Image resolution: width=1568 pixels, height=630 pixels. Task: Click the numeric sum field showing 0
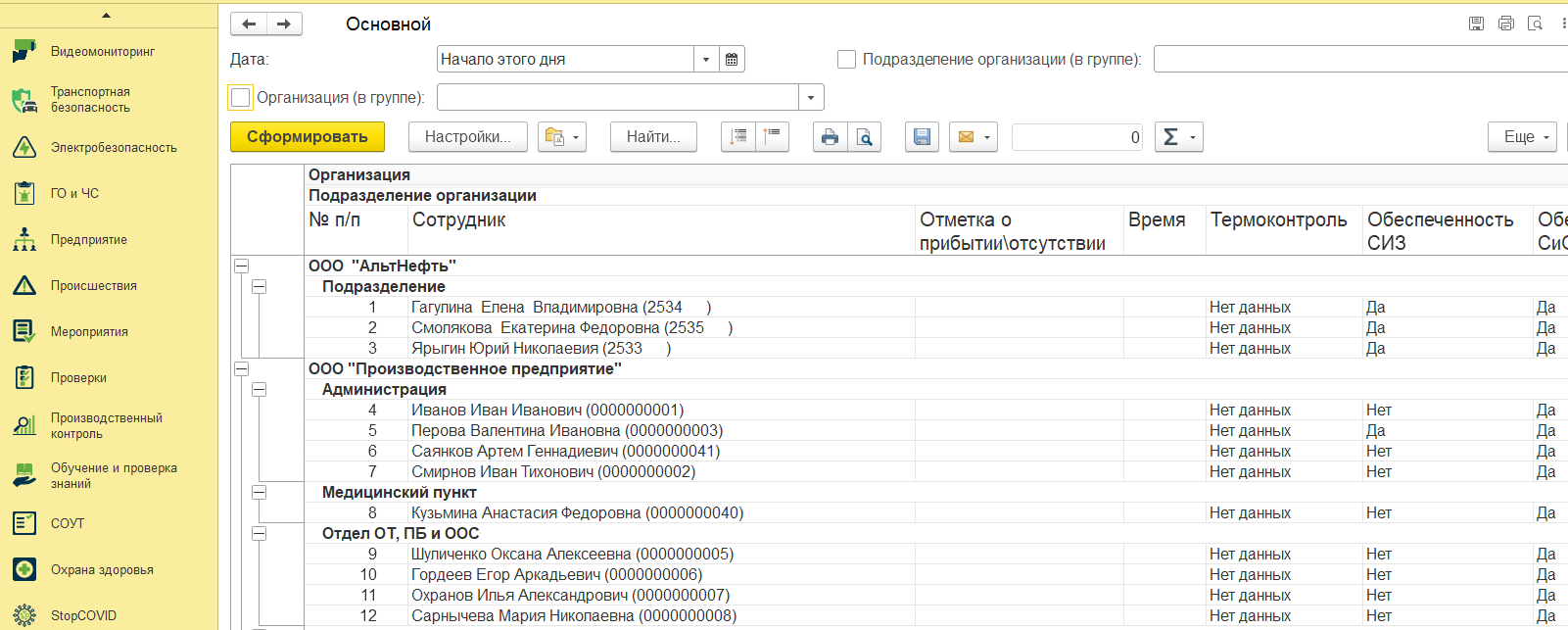[x=1077, y=137]
